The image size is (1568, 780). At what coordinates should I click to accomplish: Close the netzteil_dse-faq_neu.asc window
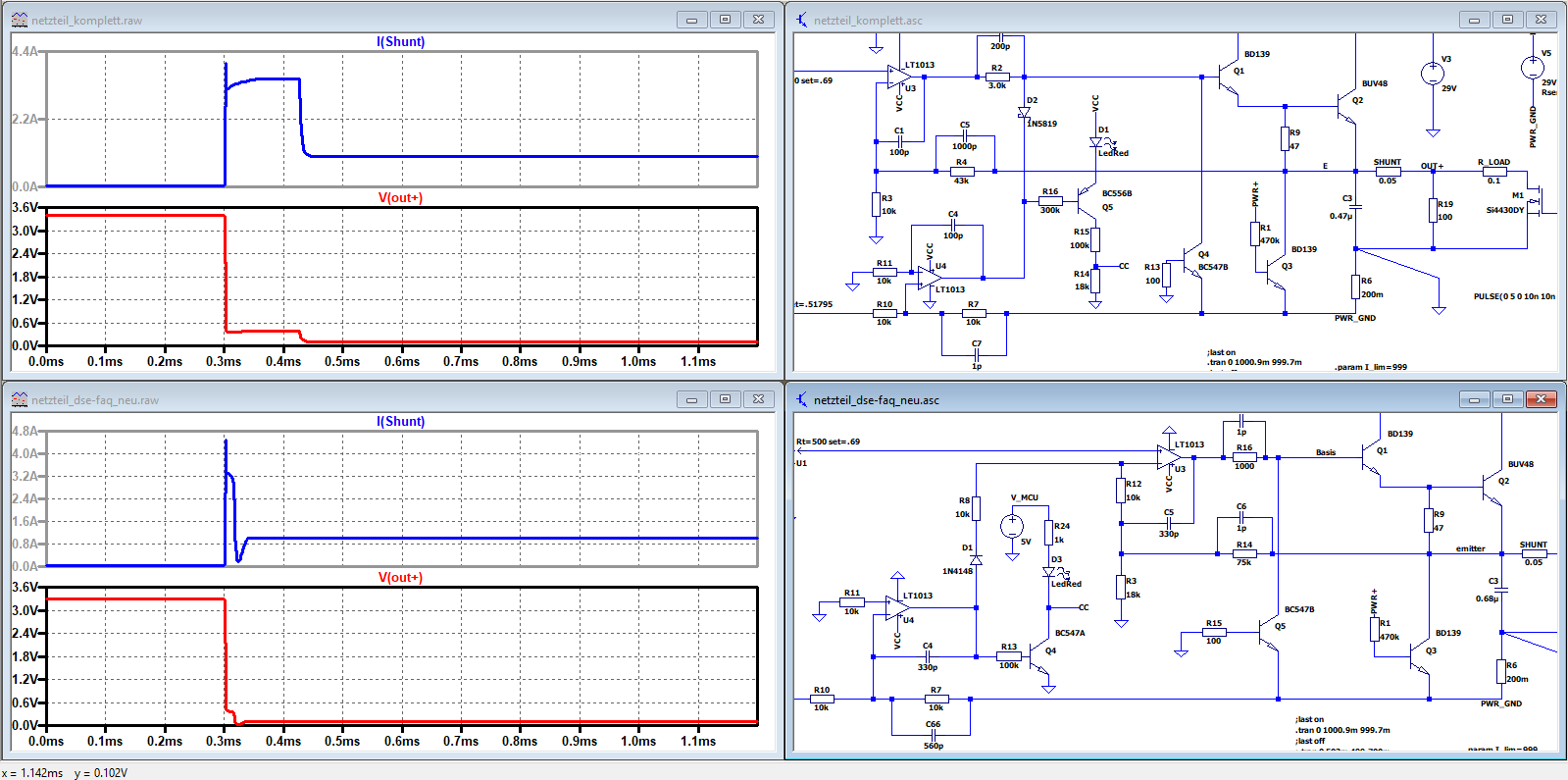(x=1541, y=399)
